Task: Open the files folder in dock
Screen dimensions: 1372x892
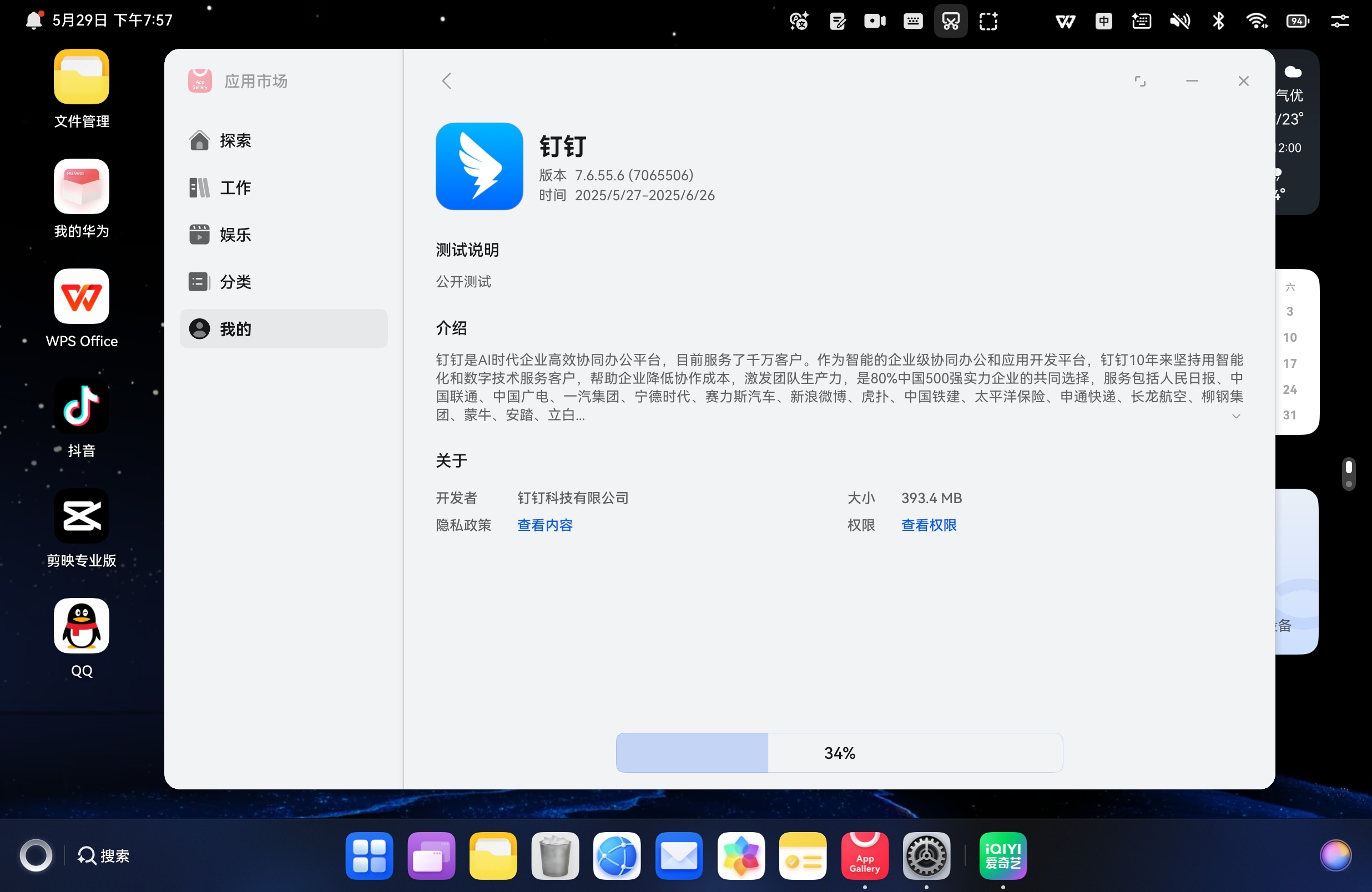Action: point(493,856)
